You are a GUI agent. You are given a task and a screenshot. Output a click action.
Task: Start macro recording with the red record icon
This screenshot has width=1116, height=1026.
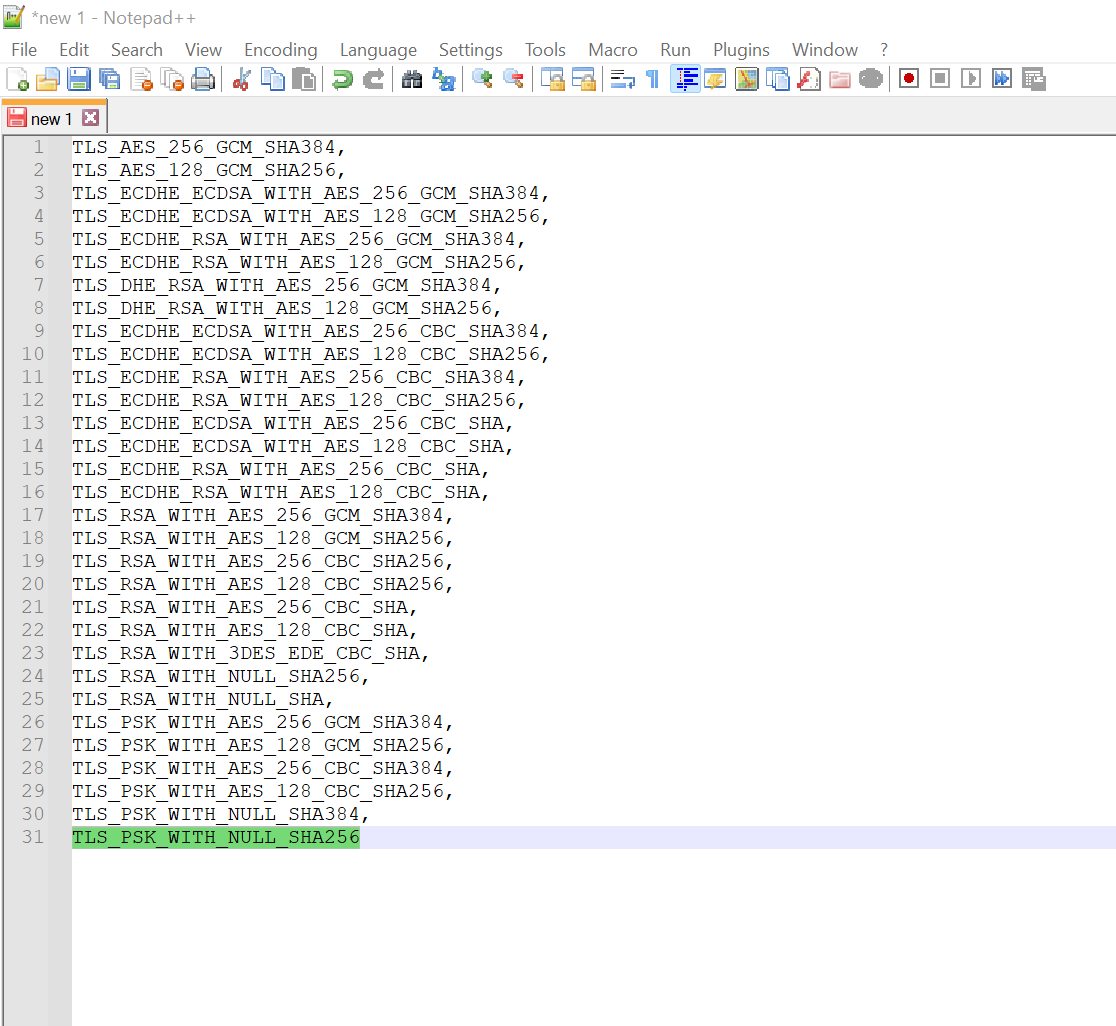coord(908,78)
